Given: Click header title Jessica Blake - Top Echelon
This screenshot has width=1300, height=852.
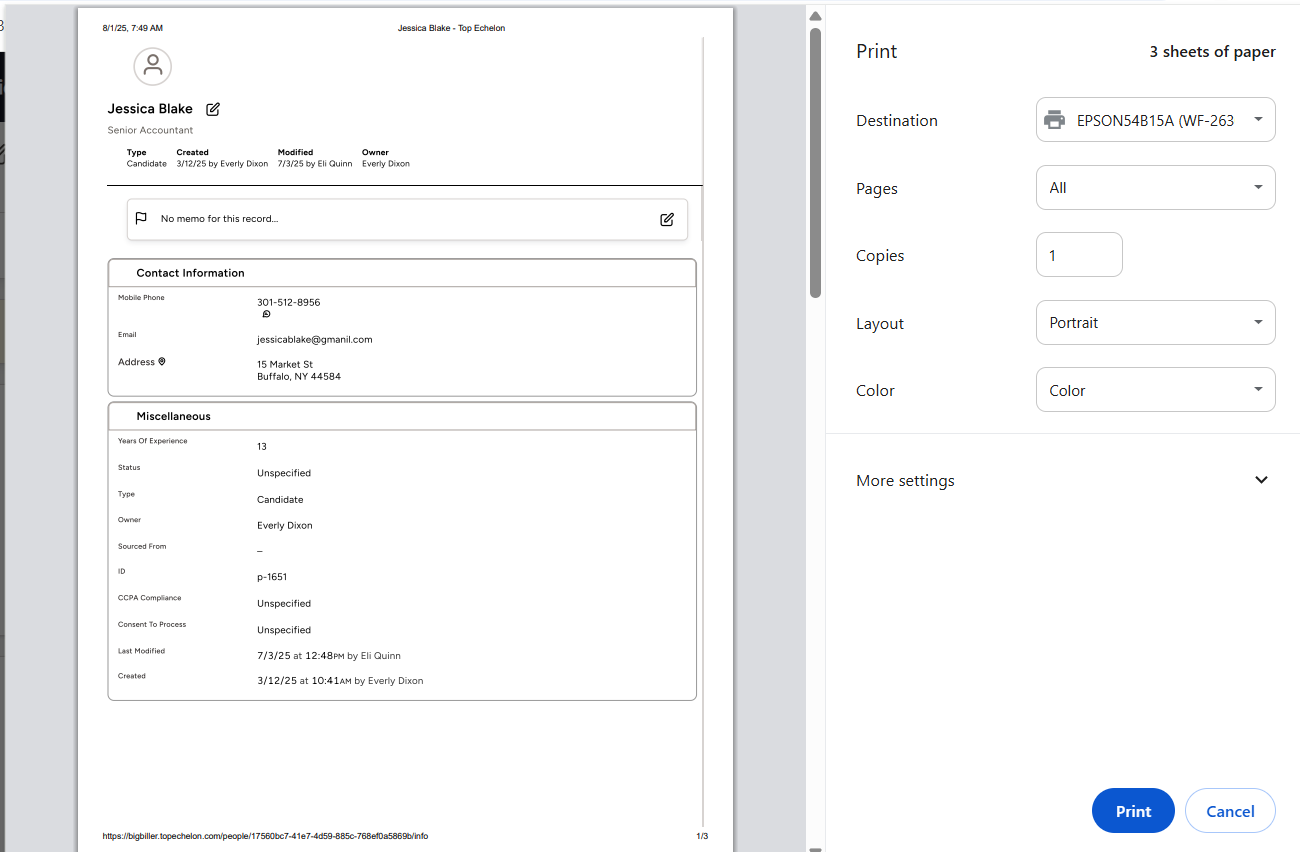Looking at the screenshot, I should coord(451,28).
